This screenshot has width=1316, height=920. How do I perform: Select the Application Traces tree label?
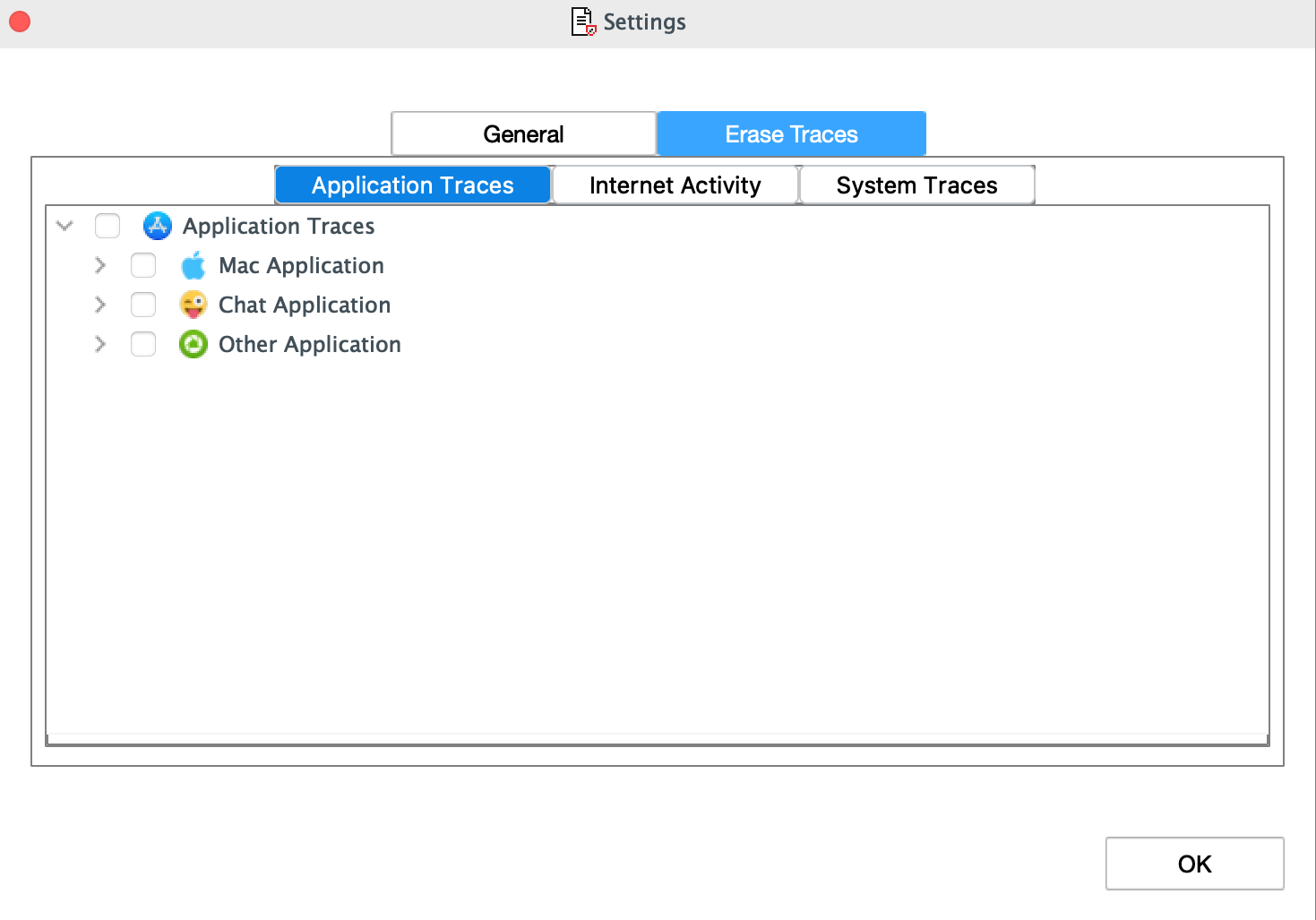279,226
